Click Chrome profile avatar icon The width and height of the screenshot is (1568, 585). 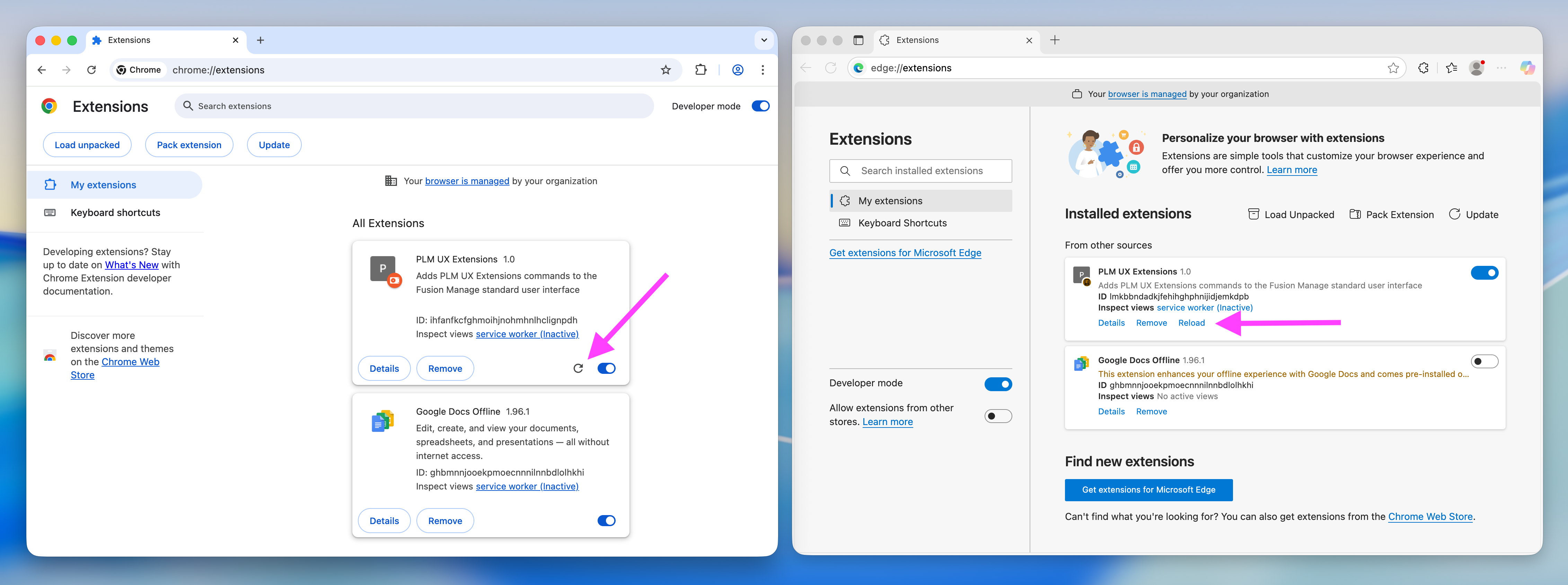737,70
